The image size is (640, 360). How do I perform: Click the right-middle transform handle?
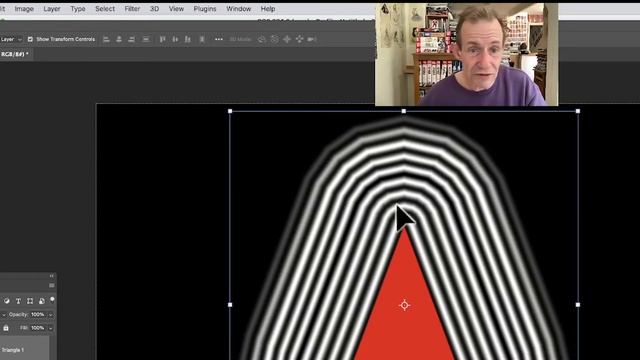[x=578, y=304]
